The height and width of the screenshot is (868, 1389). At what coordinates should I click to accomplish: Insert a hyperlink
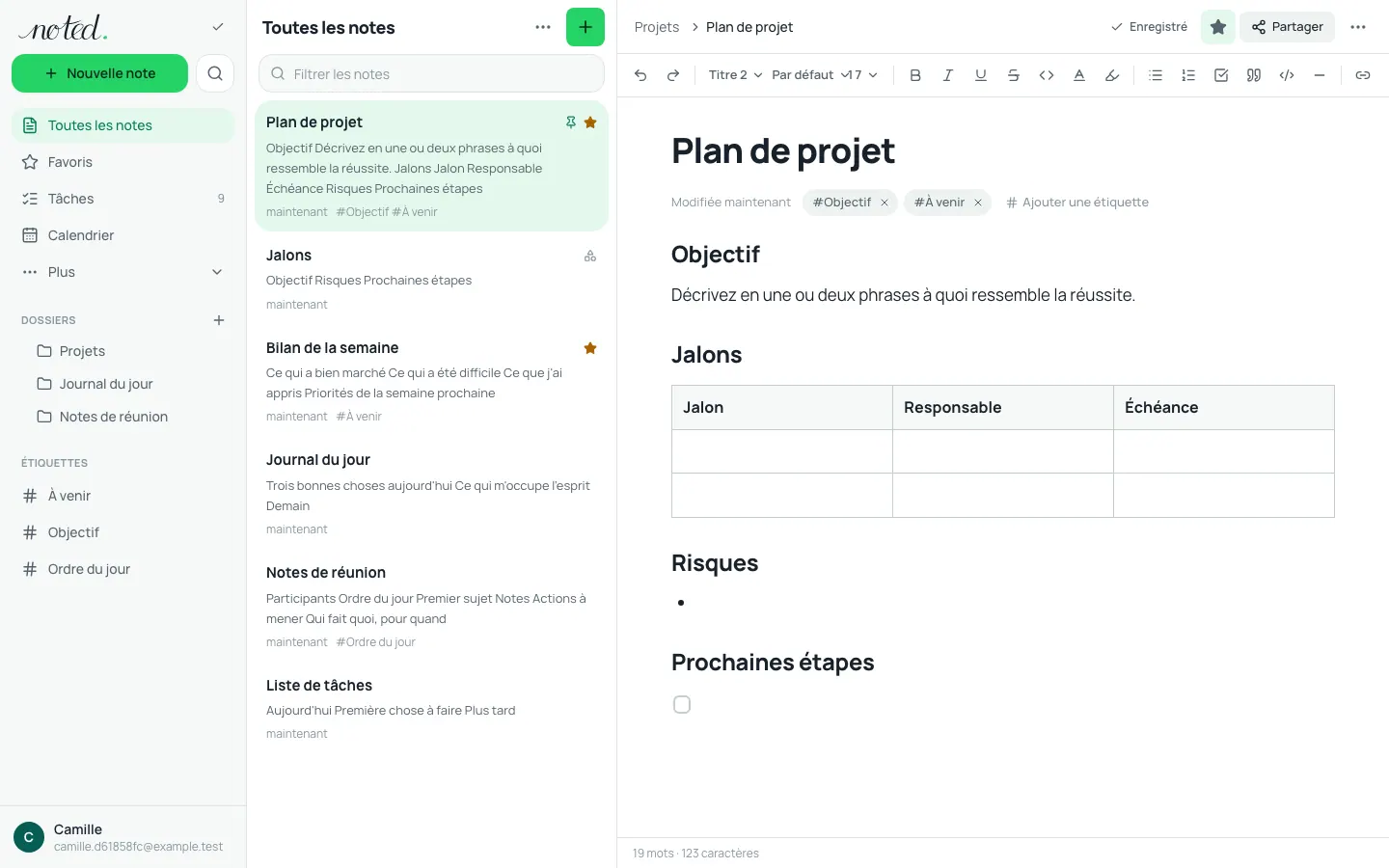(x=1363, y=75)
